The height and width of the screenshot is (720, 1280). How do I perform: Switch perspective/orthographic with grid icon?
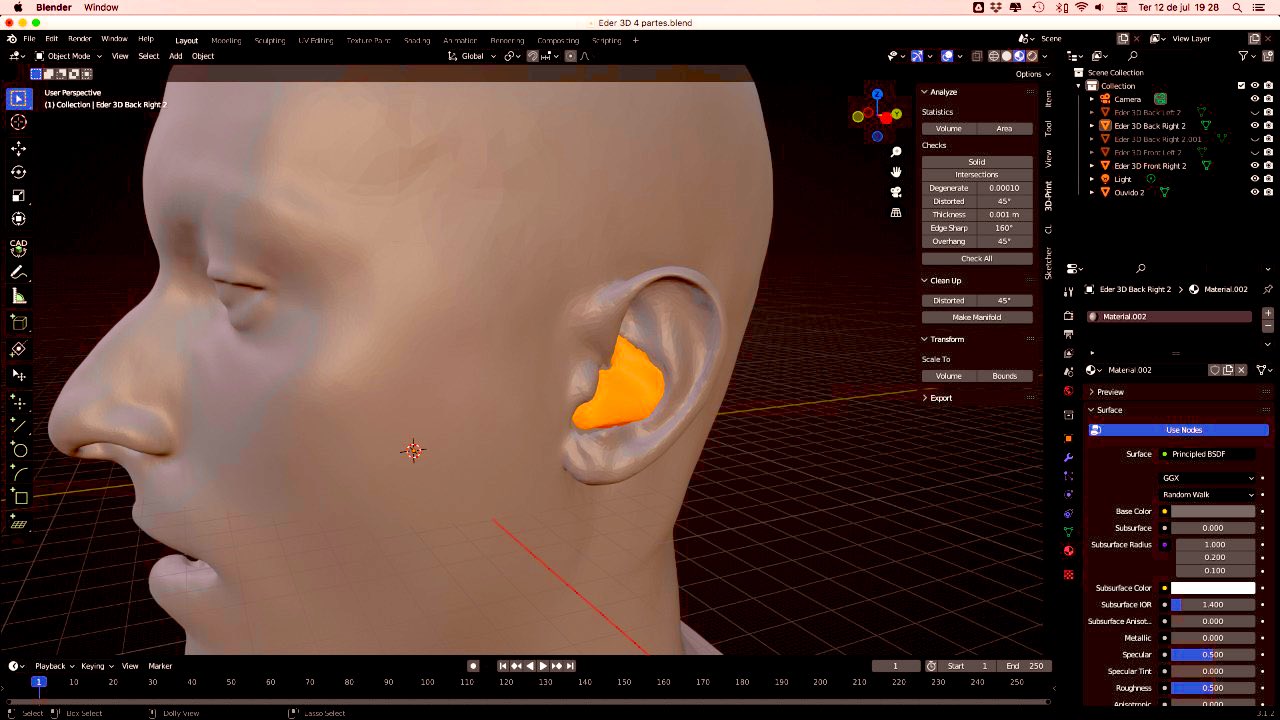click(897, 213)
